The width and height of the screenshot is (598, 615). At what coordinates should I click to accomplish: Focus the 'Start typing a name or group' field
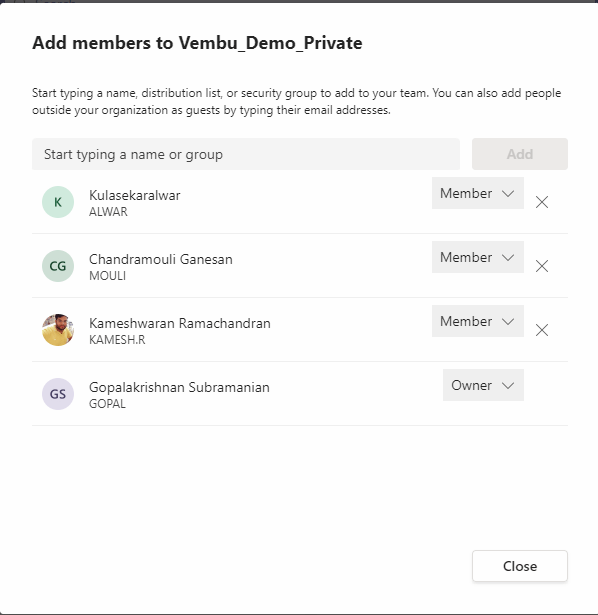click(246, 154)
